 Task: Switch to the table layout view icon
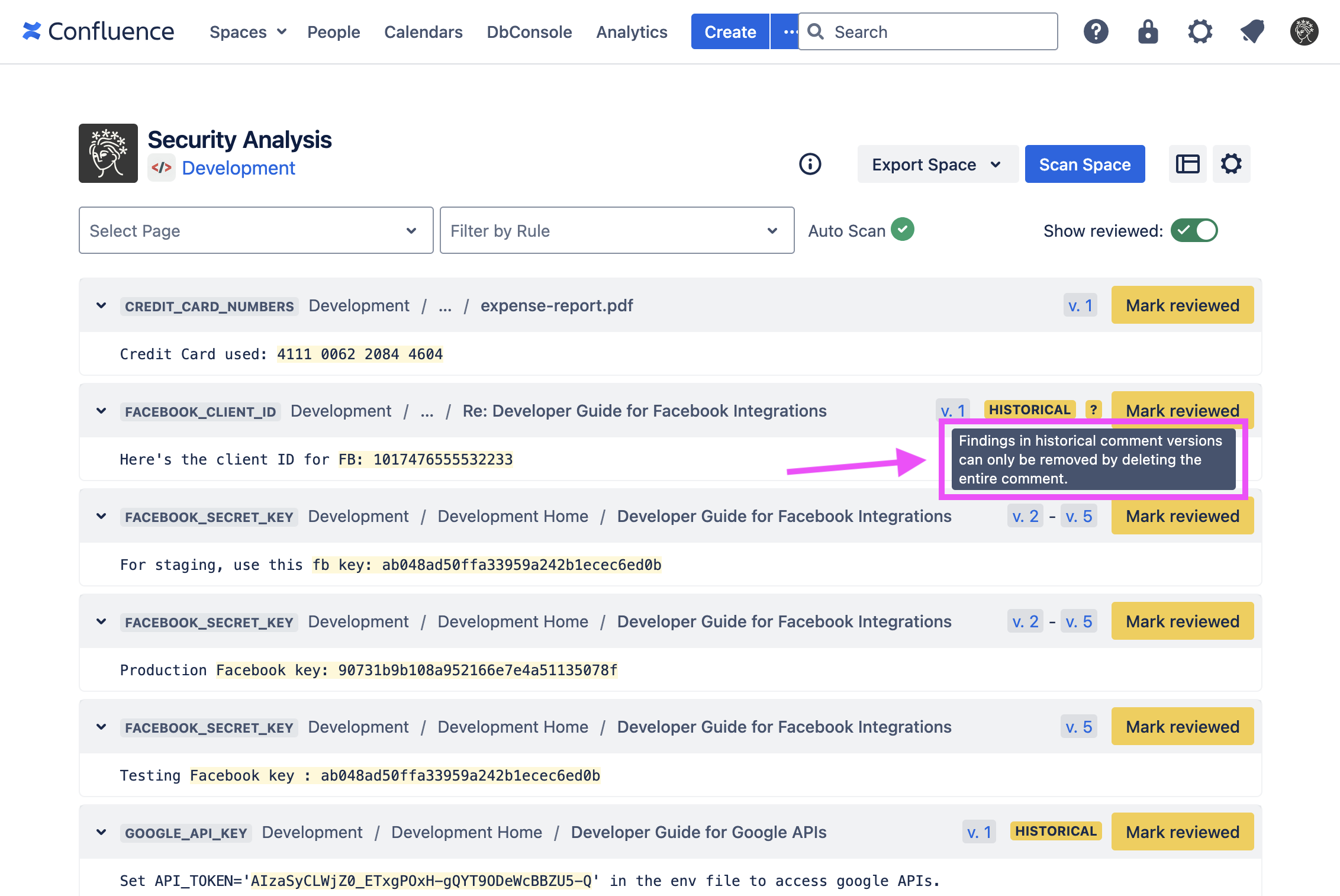(x=1187, y=164)
